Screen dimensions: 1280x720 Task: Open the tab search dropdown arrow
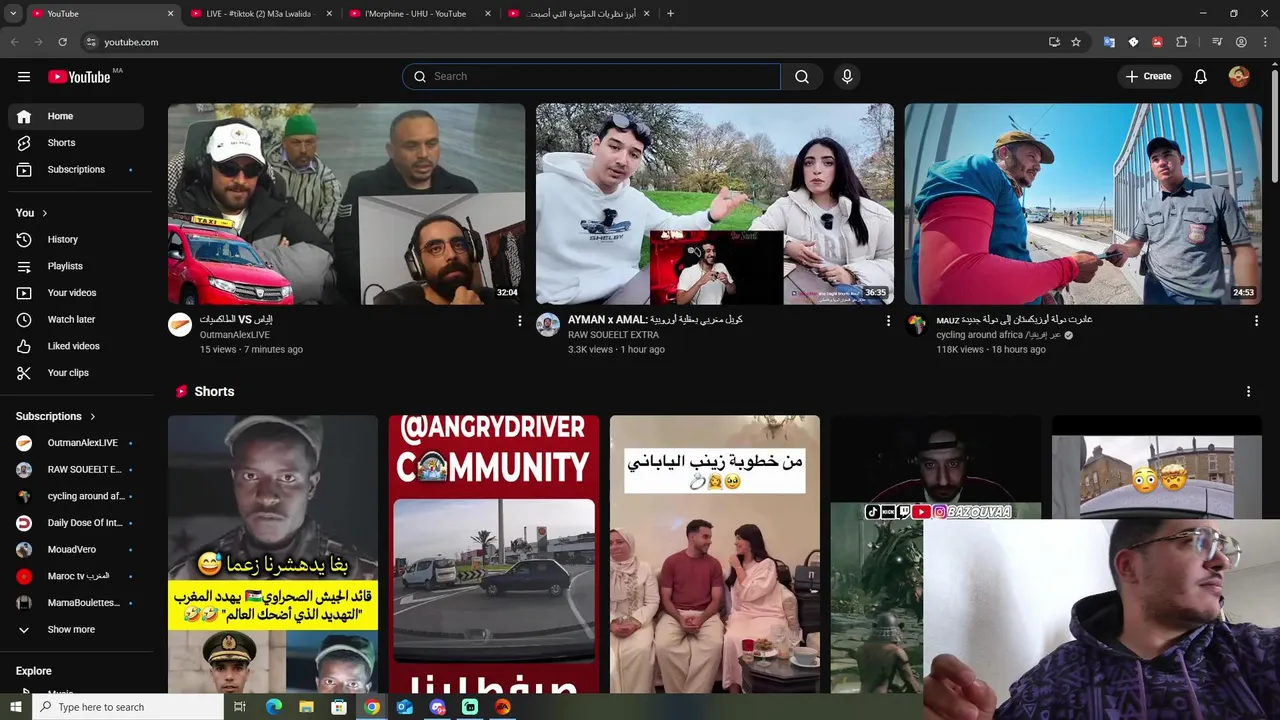coord(13,14)
